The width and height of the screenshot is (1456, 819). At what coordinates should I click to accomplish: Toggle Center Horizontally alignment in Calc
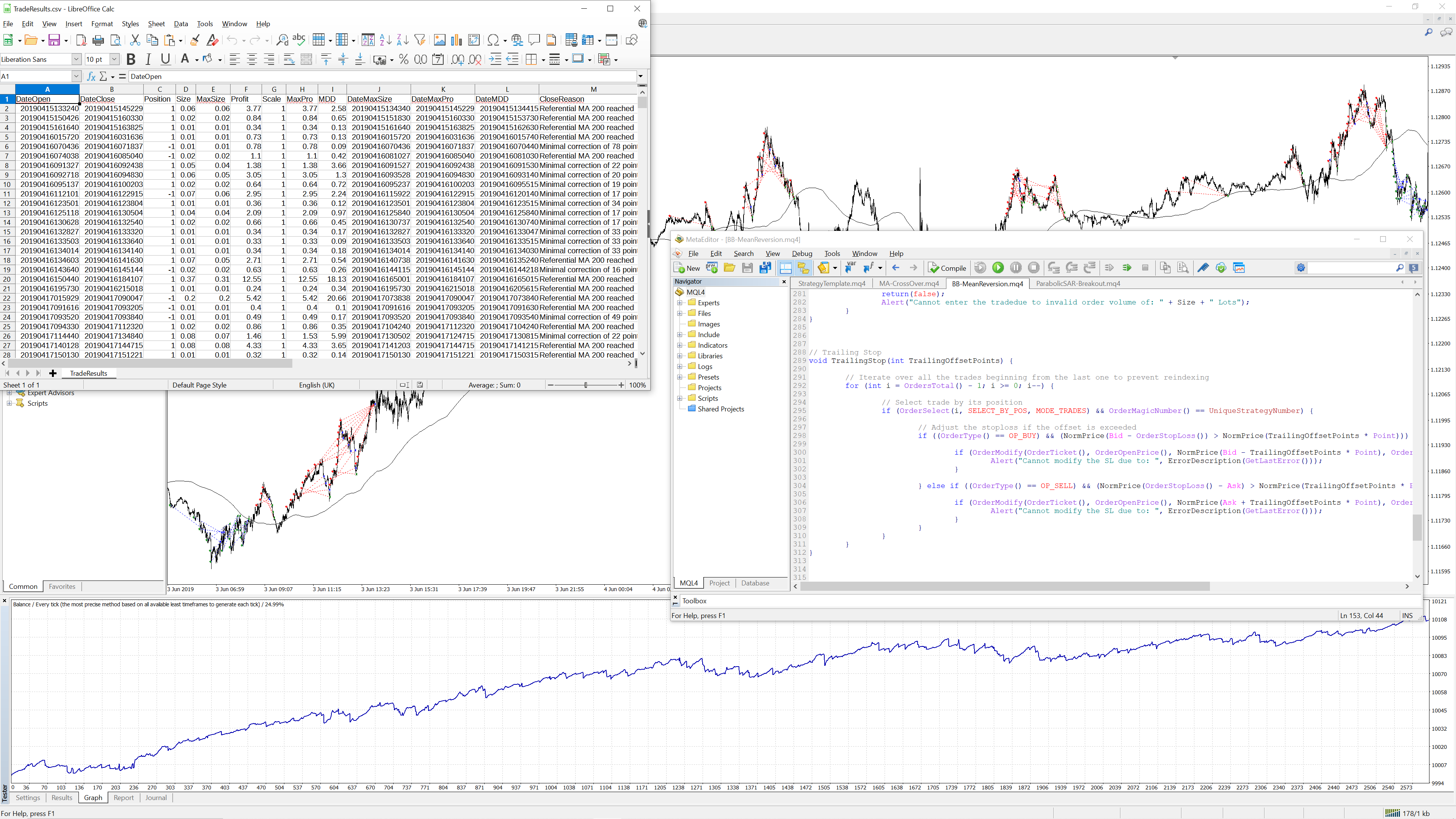tap(252, 60)
